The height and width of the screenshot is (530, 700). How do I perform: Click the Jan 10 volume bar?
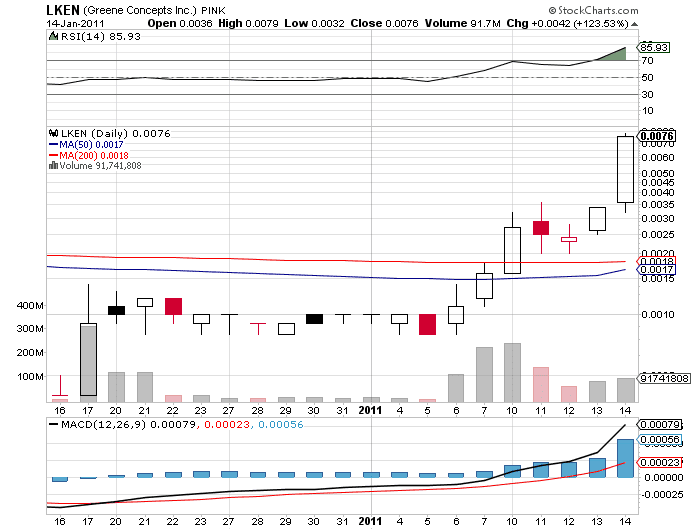tap(512, 372)
